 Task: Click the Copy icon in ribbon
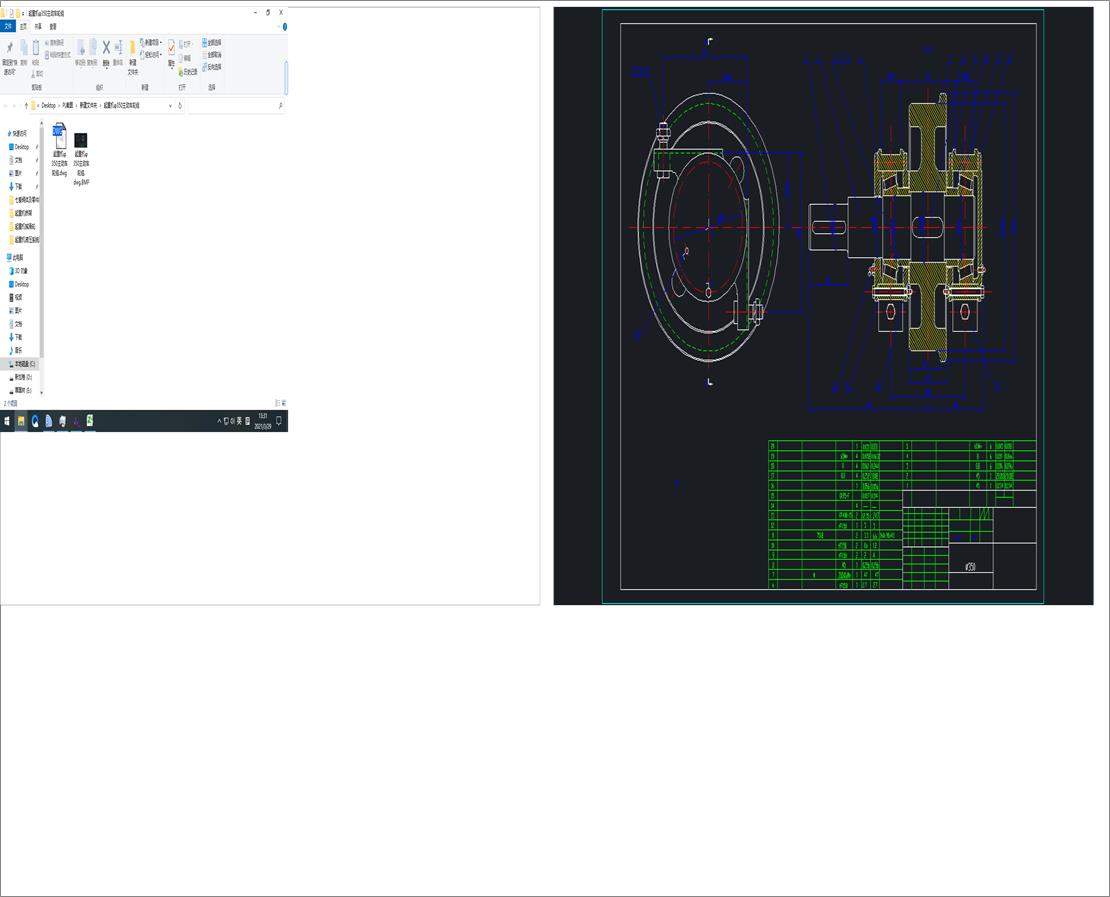coord(23,47)
